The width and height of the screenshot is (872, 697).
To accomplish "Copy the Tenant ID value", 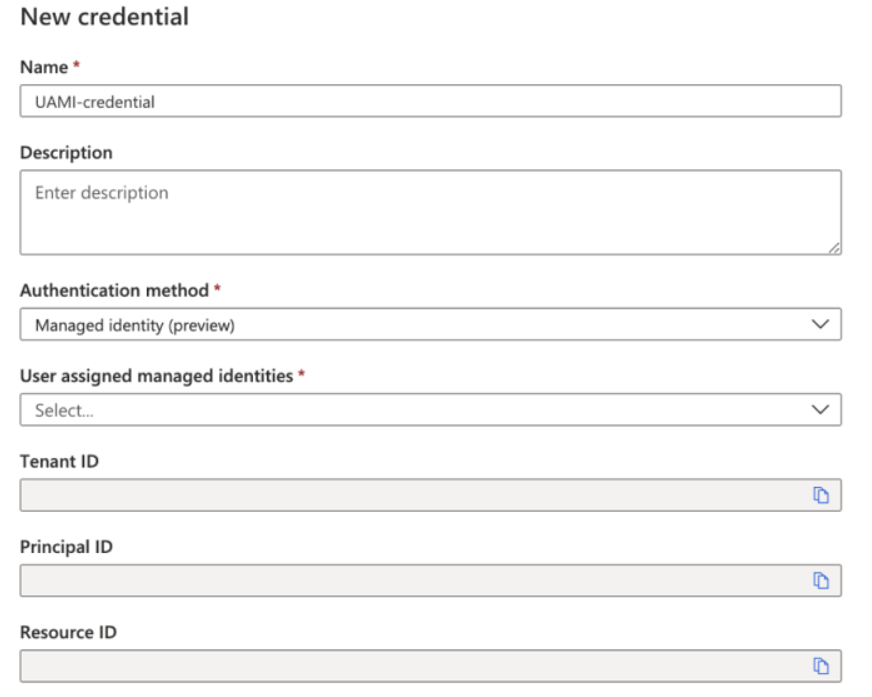I will point(821,495).
